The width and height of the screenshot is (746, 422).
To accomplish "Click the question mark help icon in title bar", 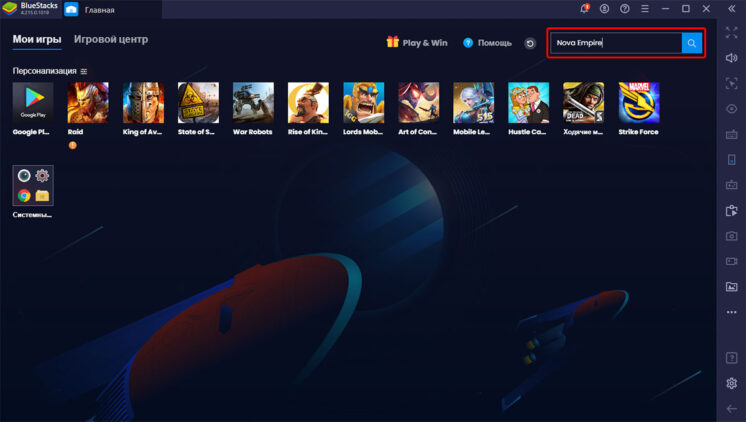I will 624,9.
